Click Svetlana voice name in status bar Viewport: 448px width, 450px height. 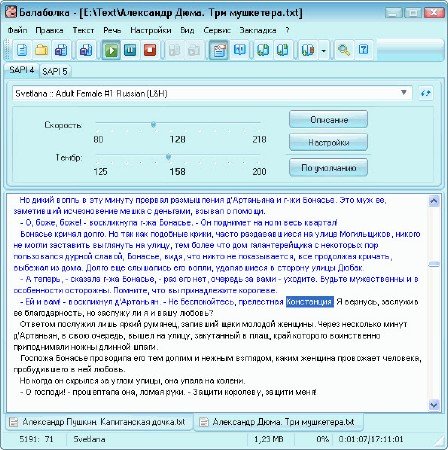(89, 439)
